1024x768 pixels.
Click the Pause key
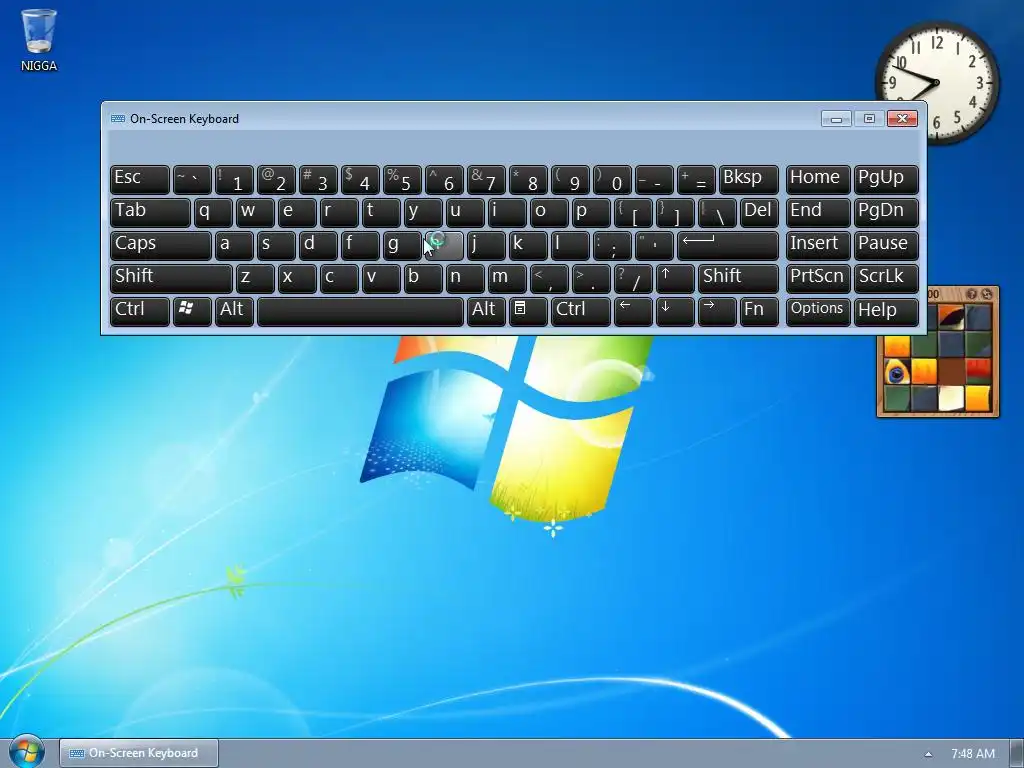[x=886, y=246]
